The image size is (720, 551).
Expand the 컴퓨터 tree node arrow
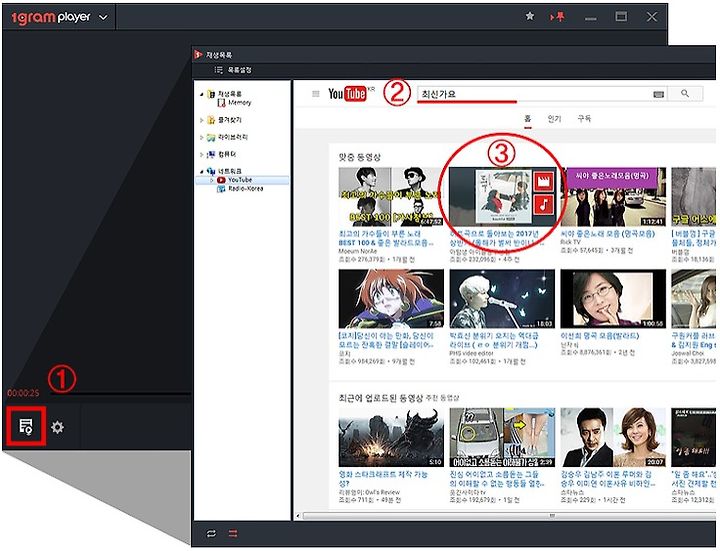coord(202,154)
